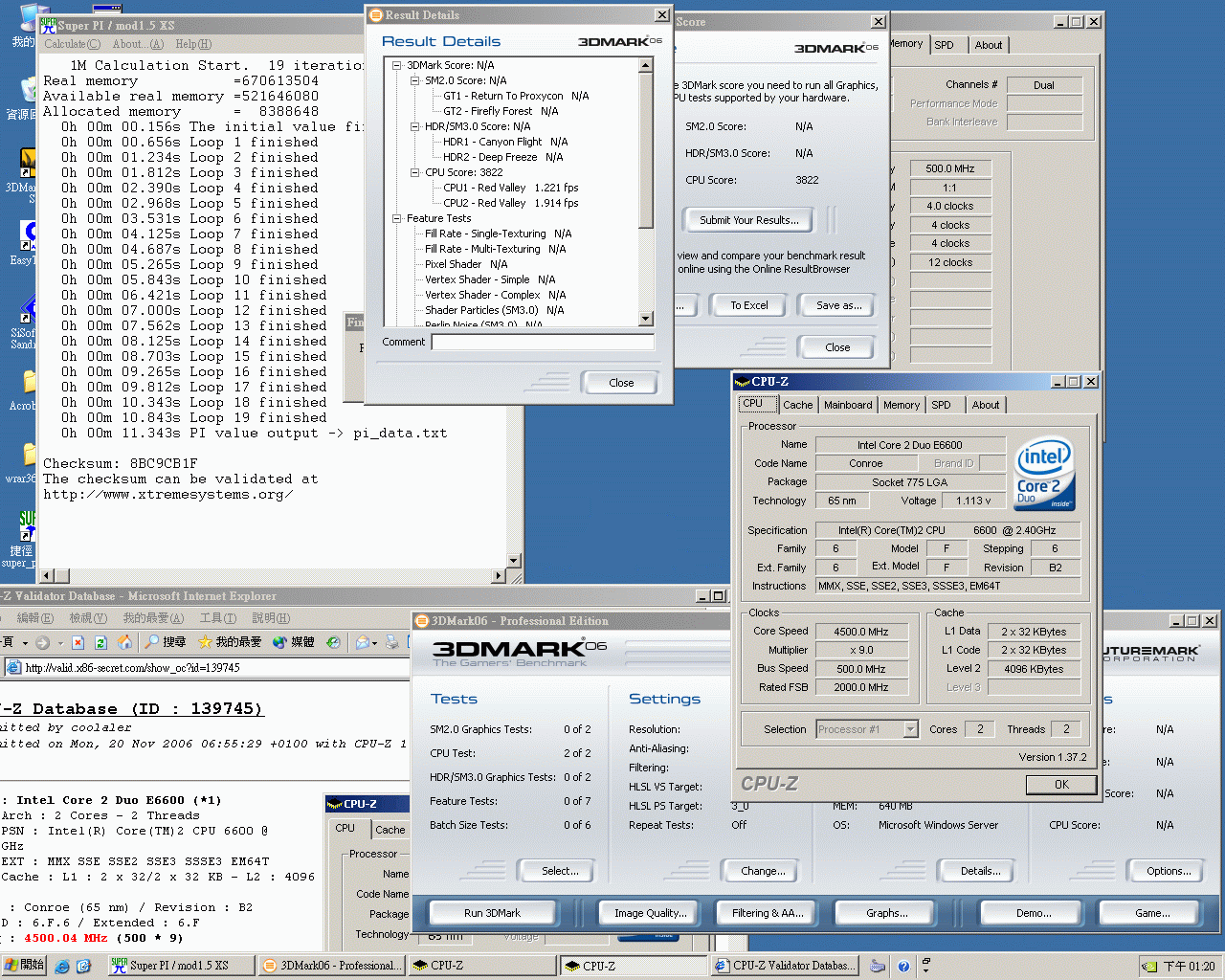Click the Image Quality... button in 3DMark06
This screenshot has width=1225, height=980.
coord(651,913)
